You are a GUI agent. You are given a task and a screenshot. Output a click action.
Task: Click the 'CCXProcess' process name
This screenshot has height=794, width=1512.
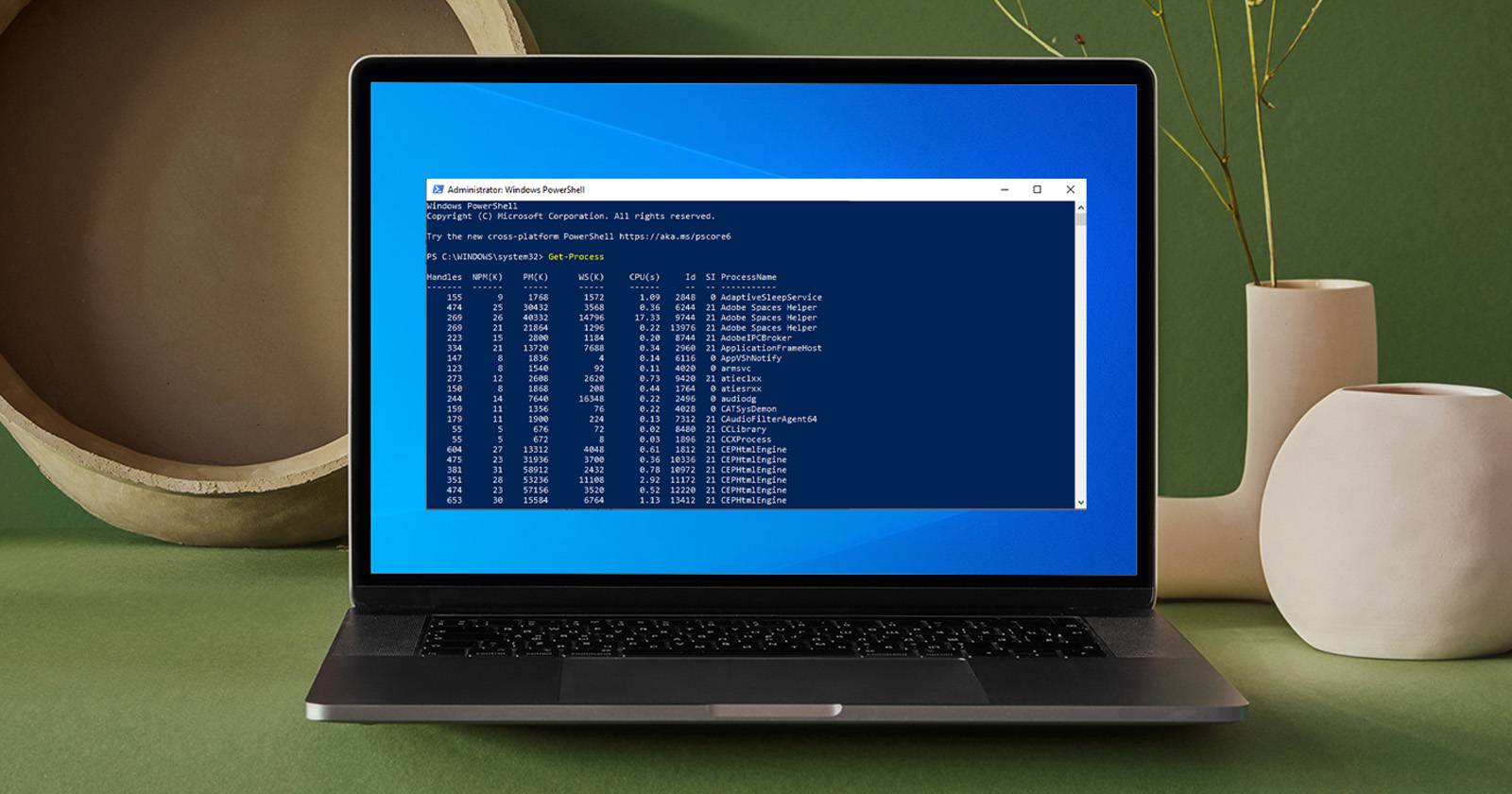point(747,440)
